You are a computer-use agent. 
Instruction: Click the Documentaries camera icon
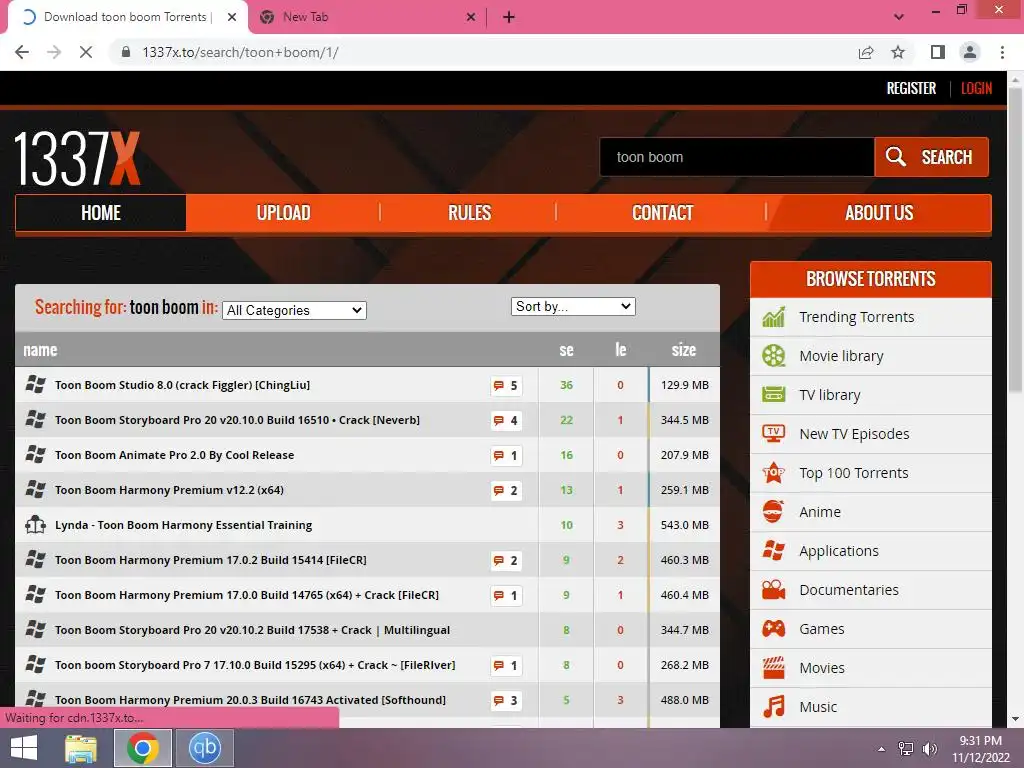point(773,590)
